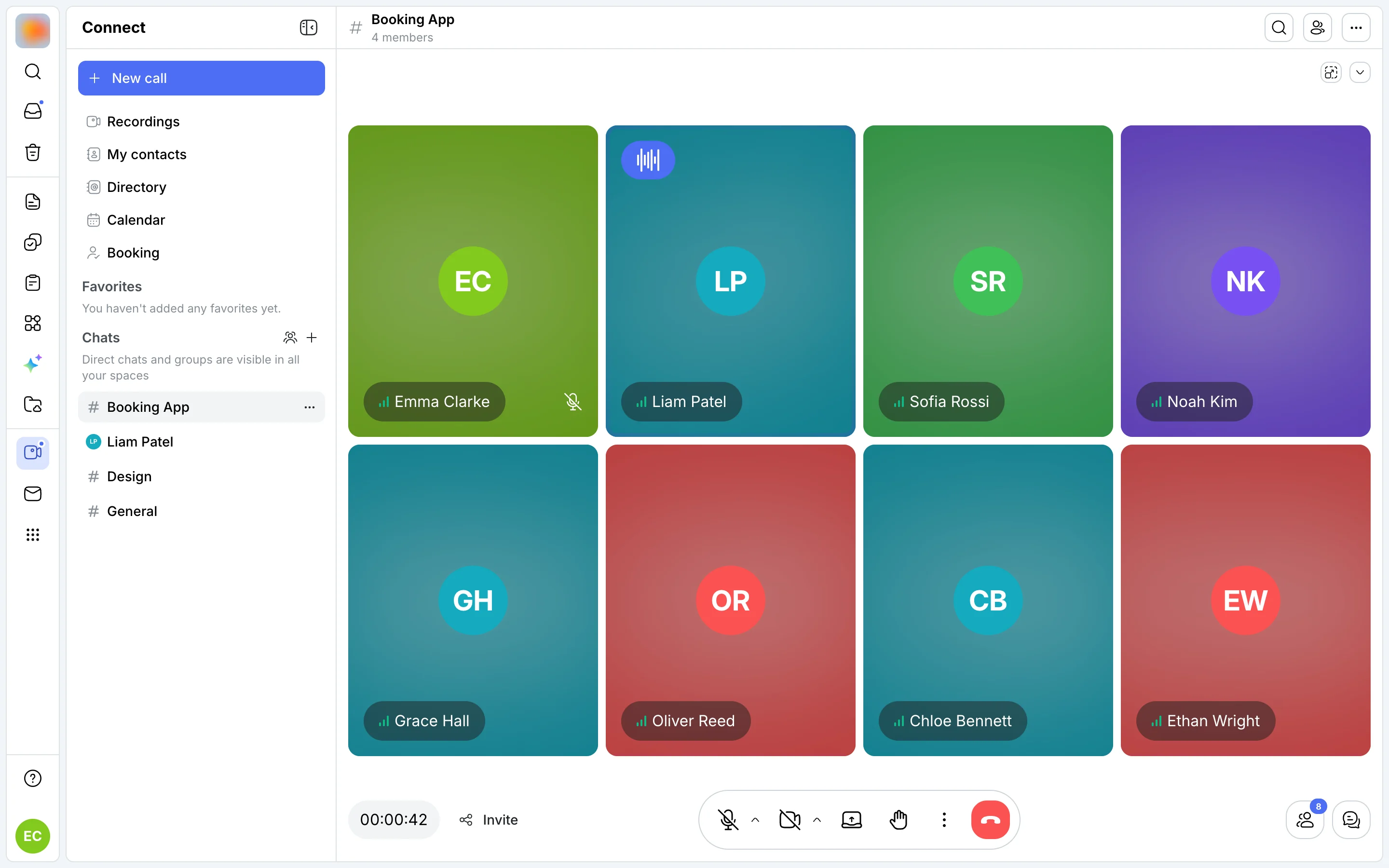Click the Emma Clarke name label
The image size is (1389, 868).
(435, 401)
